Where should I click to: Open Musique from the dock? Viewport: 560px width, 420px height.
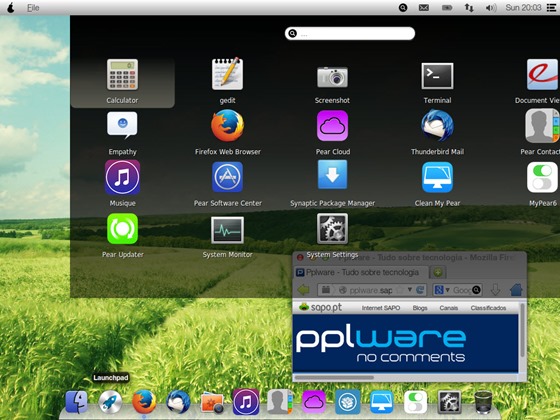point(246,402)
